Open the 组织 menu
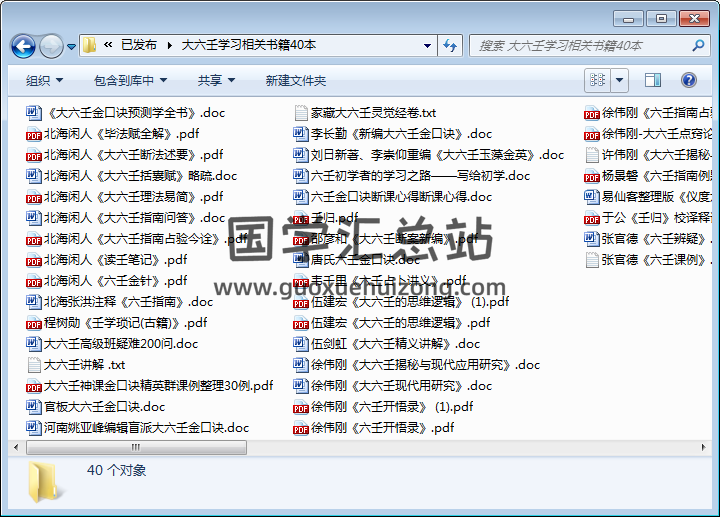The height and width of the screenshot is (517, 720). [44, 80]
